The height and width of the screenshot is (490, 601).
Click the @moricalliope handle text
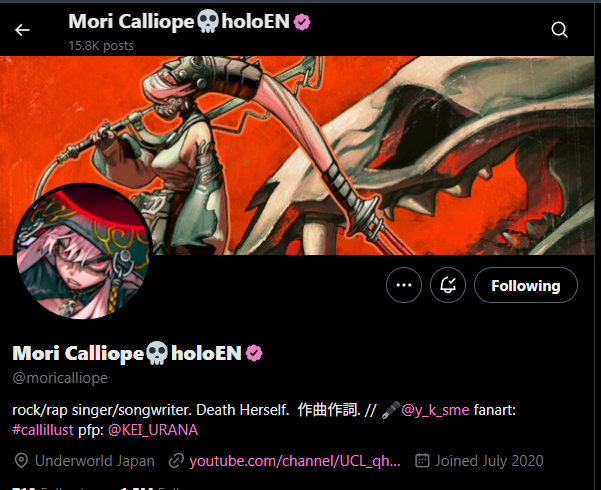coord(60,378)
